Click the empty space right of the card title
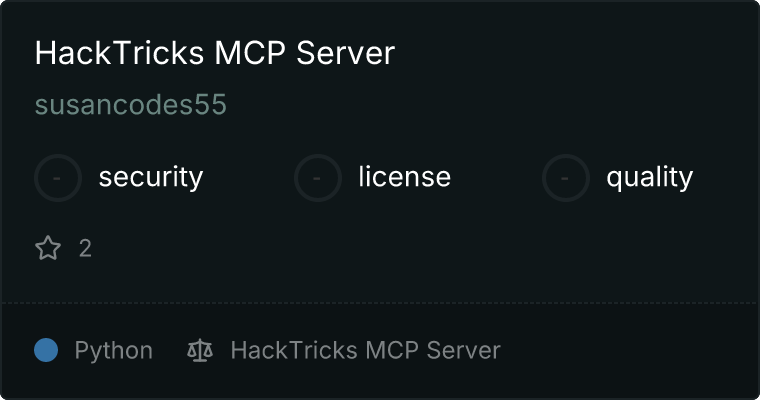760x400 pixels. [x=572, y=52]
